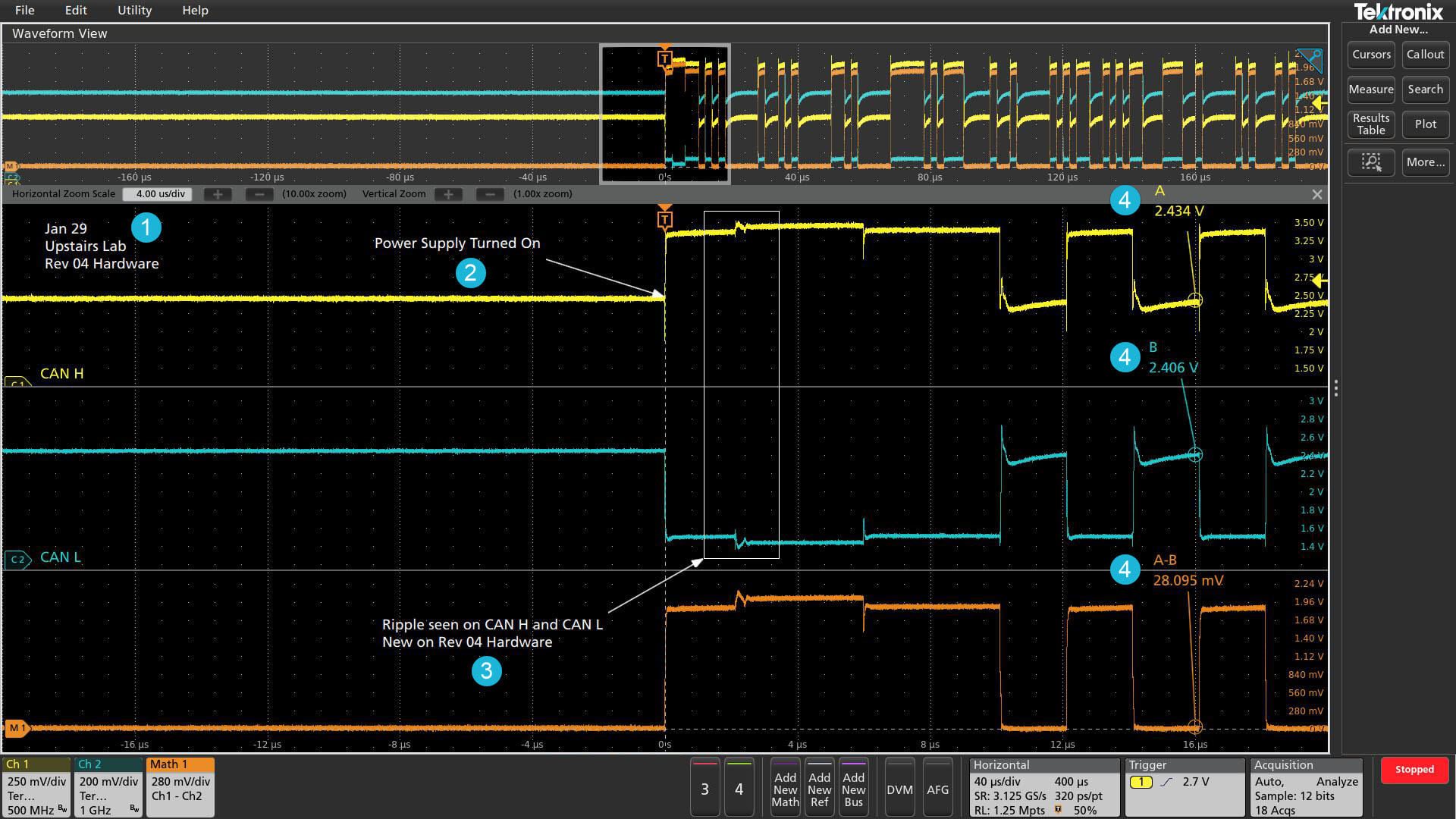Decrease horizontal zoom with the minus button
The image size is (1456, 819).
259,194
